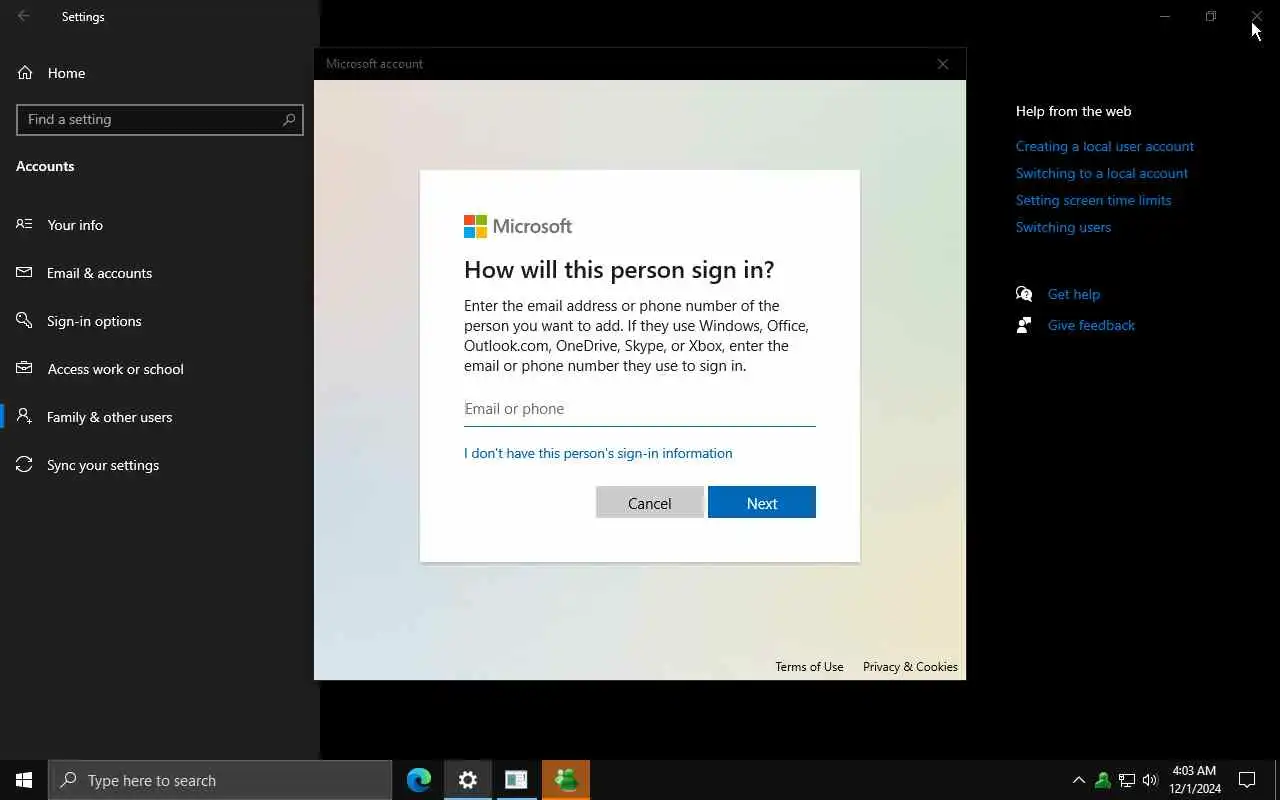
Task: Click the window app icon beside Settings gear in taskbar
Action: [516, 780]
